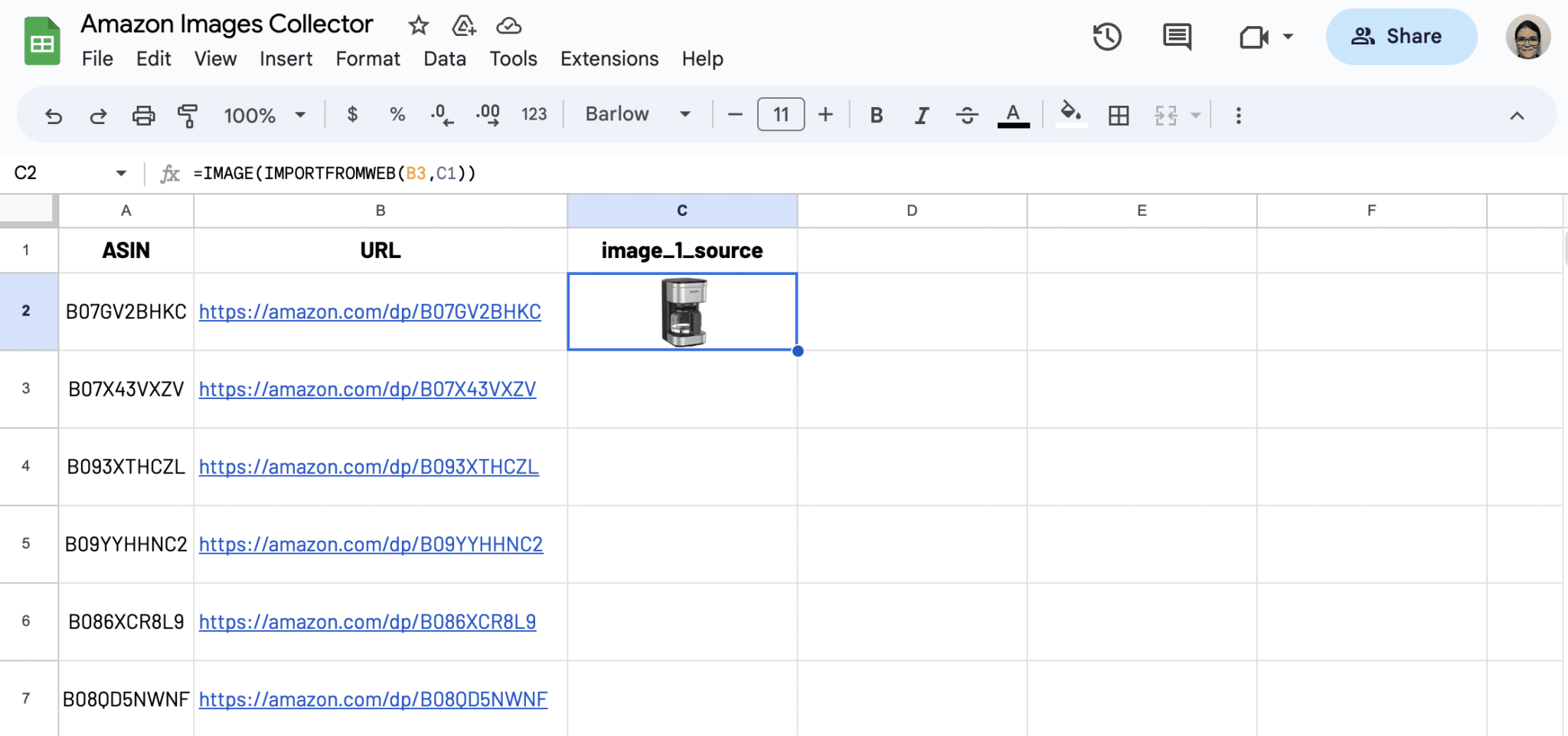1568x736 pixels.
Task: Open the Data menu
Action: 444,58
